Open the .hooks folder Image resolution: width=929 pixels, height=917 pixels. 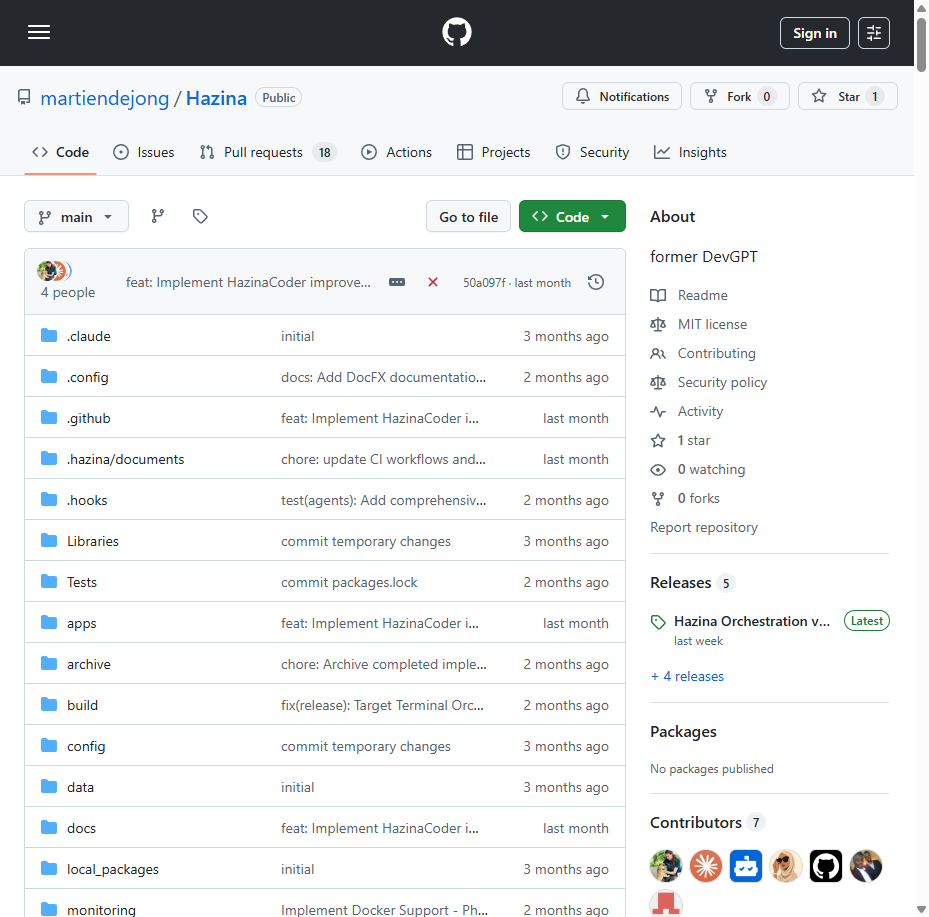click(x=87, y=500)
